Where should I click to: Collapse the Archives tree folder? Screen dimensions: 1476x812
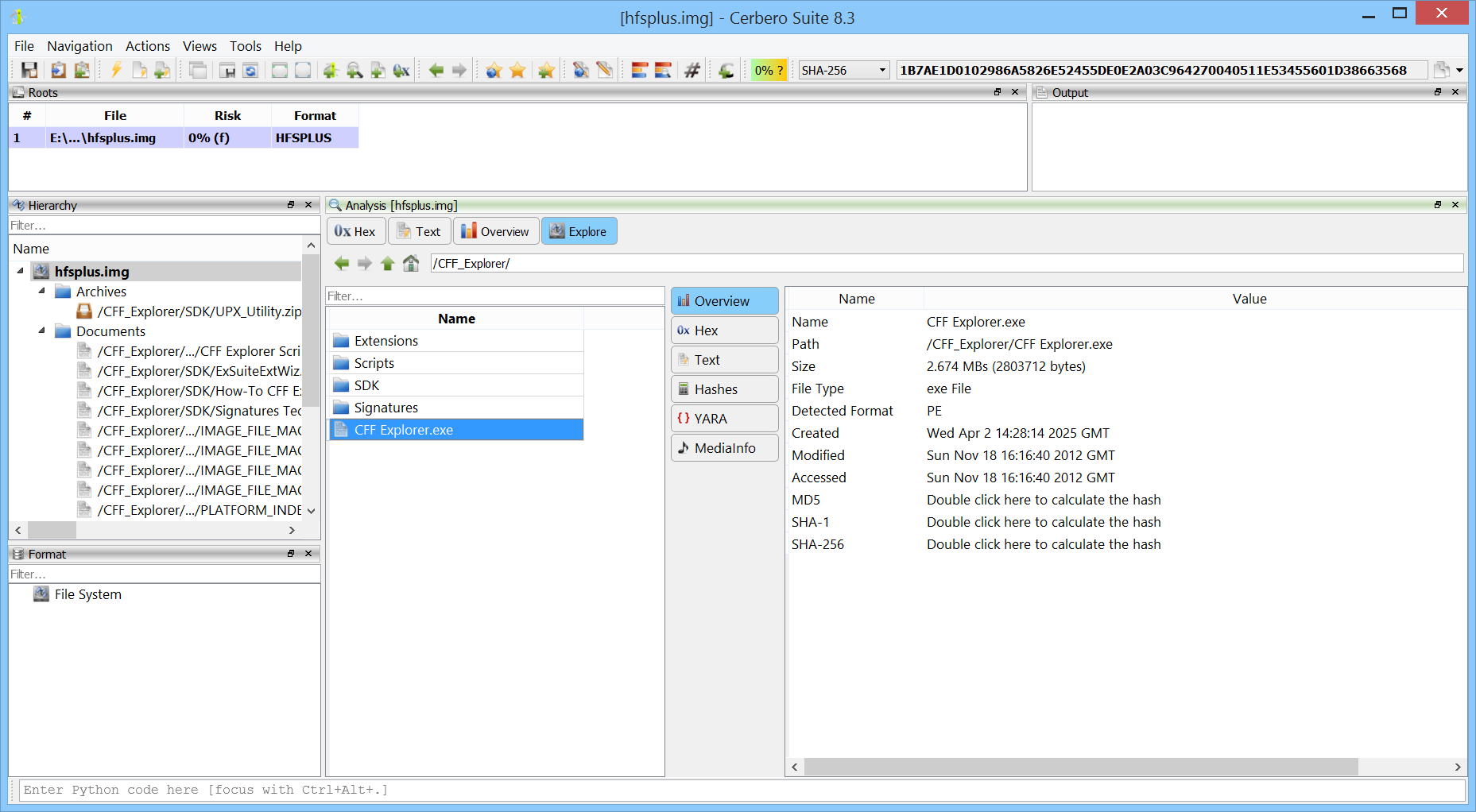41,291
